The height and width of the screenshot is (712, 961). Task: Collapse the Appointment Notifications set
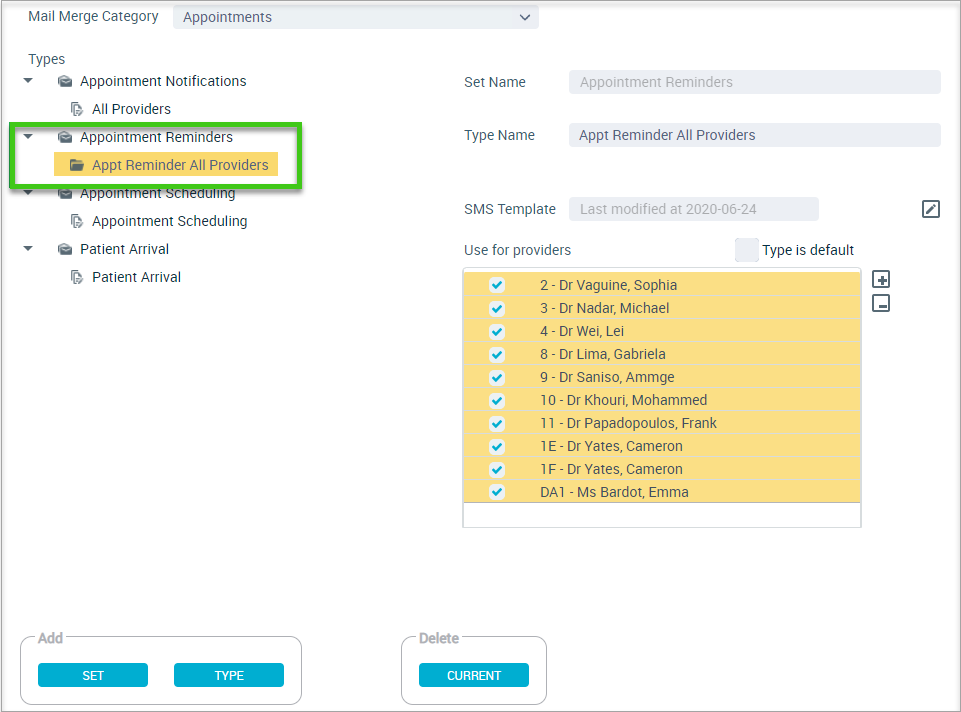(x=28, y=80)
